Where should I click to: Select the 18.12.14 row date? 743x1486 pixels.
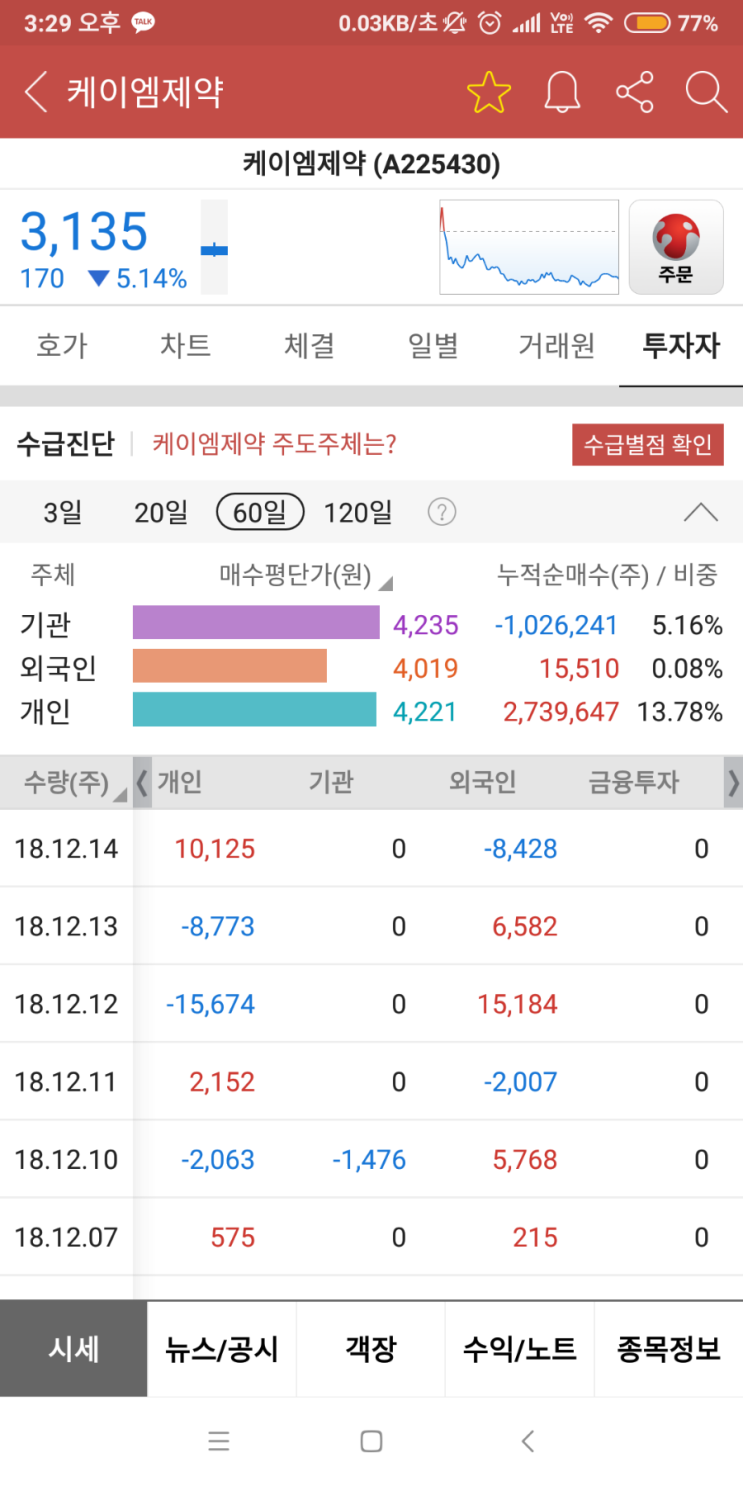pyautogui.click(x=66, y=849)
